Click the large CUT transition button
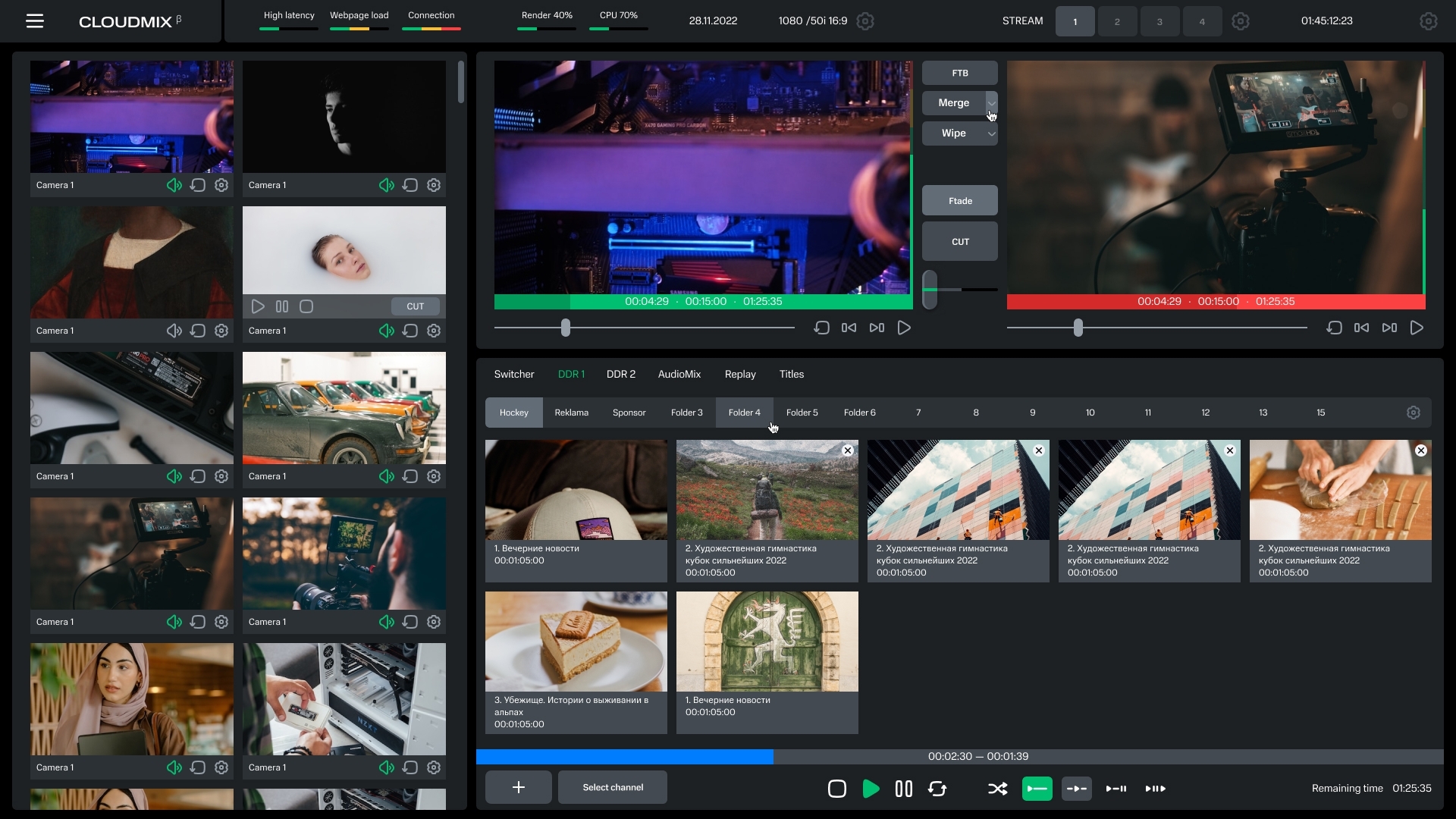The image size is (1456, 819). tap(960, 242)
